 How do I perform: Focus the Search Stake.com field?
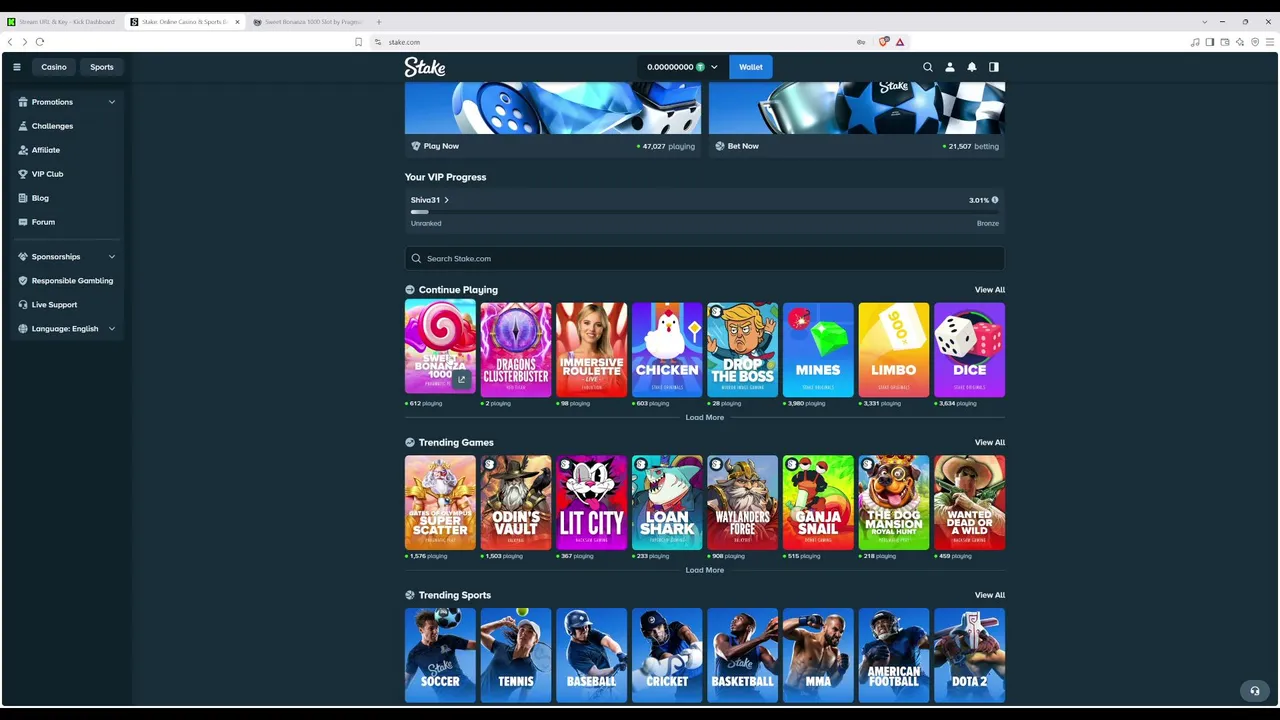(x=705, y=259)
